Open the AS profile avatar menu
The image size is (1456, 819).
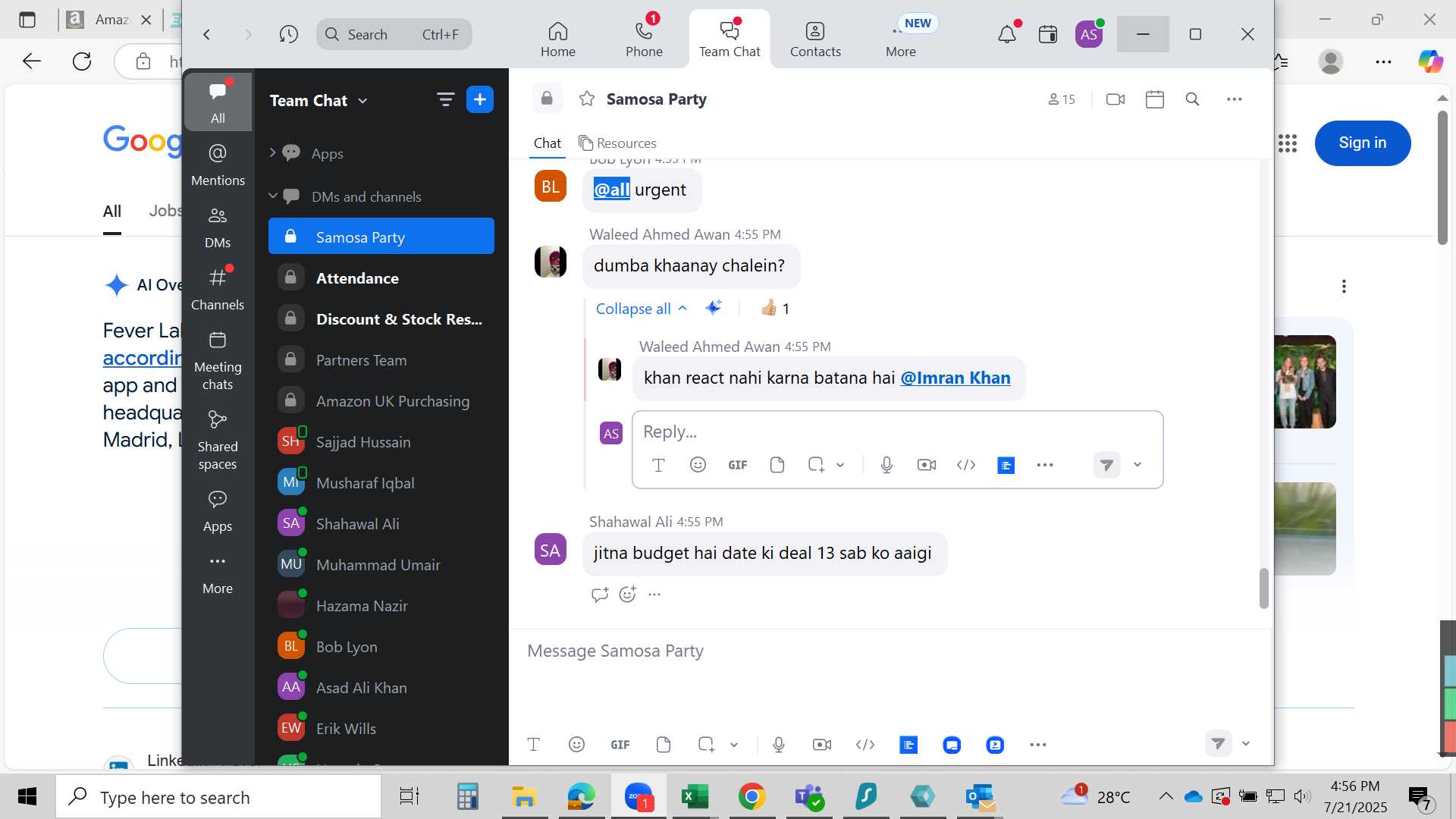coord(1089,34)
